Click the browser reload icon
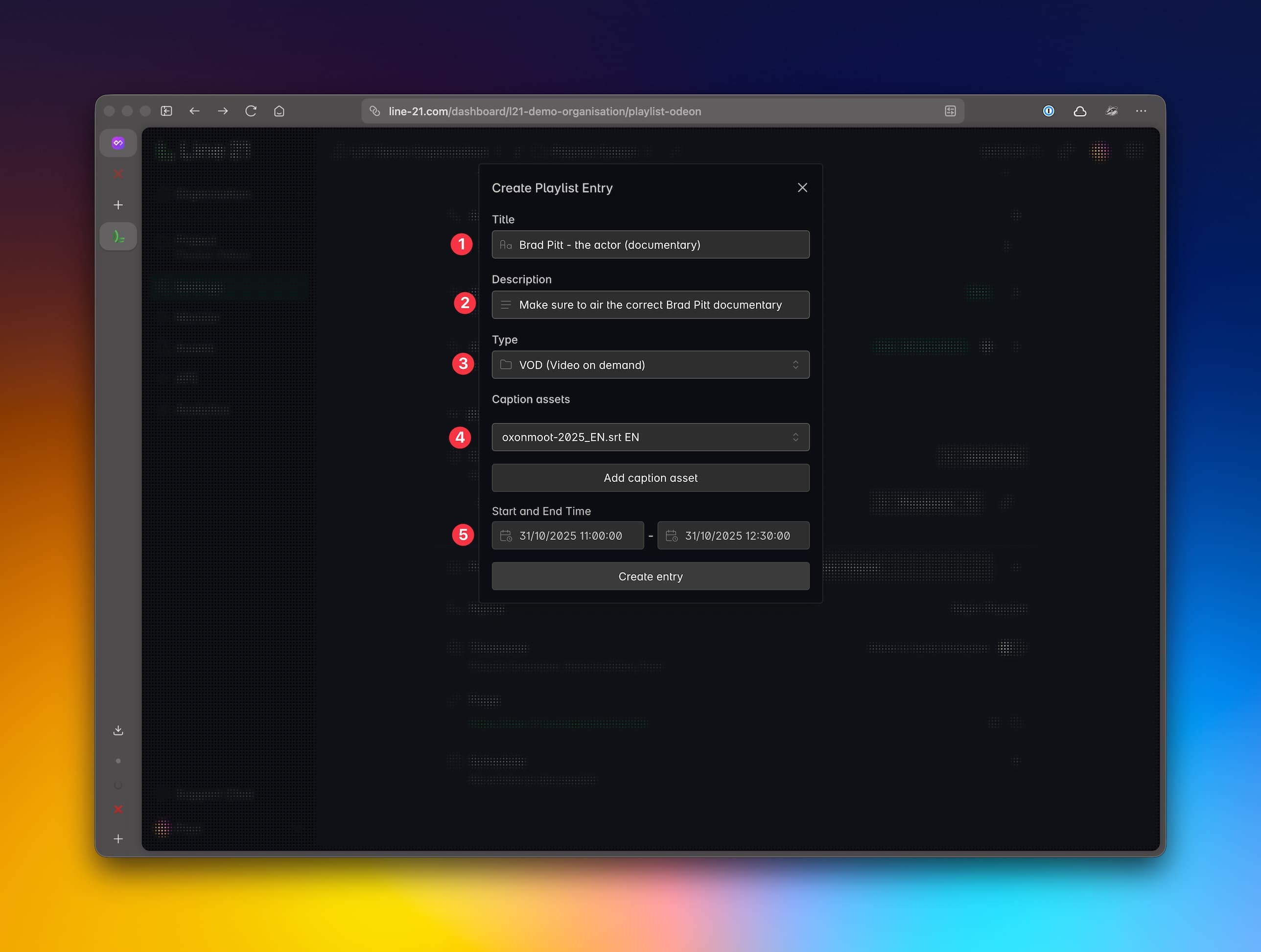Image resolution: width=1261 pixels, height=952 pixels. tap(251, 111)
